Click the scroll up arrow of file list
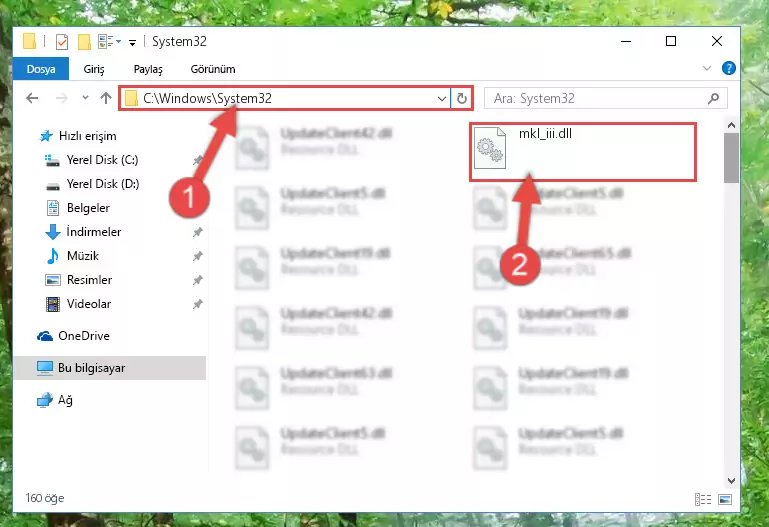The width and height of the screenshot is (769, 527). click(x=731, y=125)
